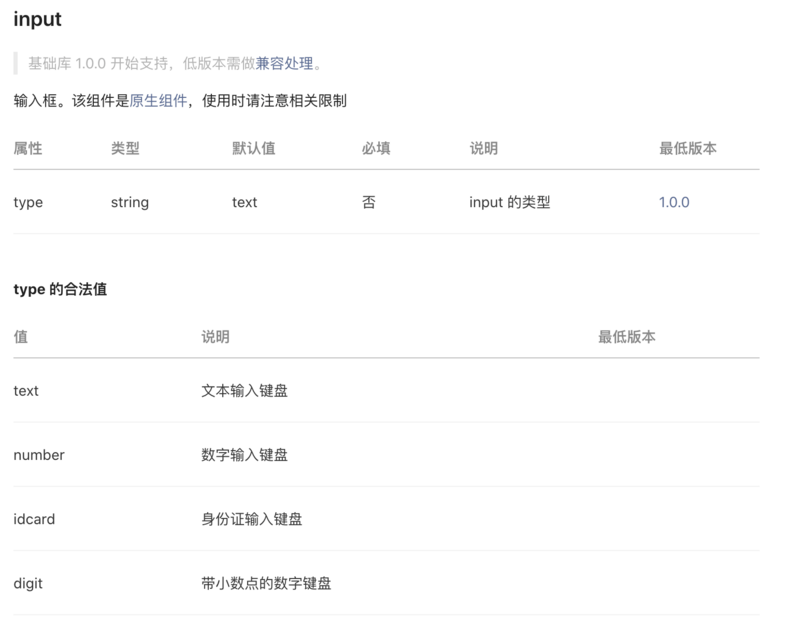This screenshot has height=636, width=800.
Task: Open the 1.0.0 version link for type
Action: (x=674, y=202)
